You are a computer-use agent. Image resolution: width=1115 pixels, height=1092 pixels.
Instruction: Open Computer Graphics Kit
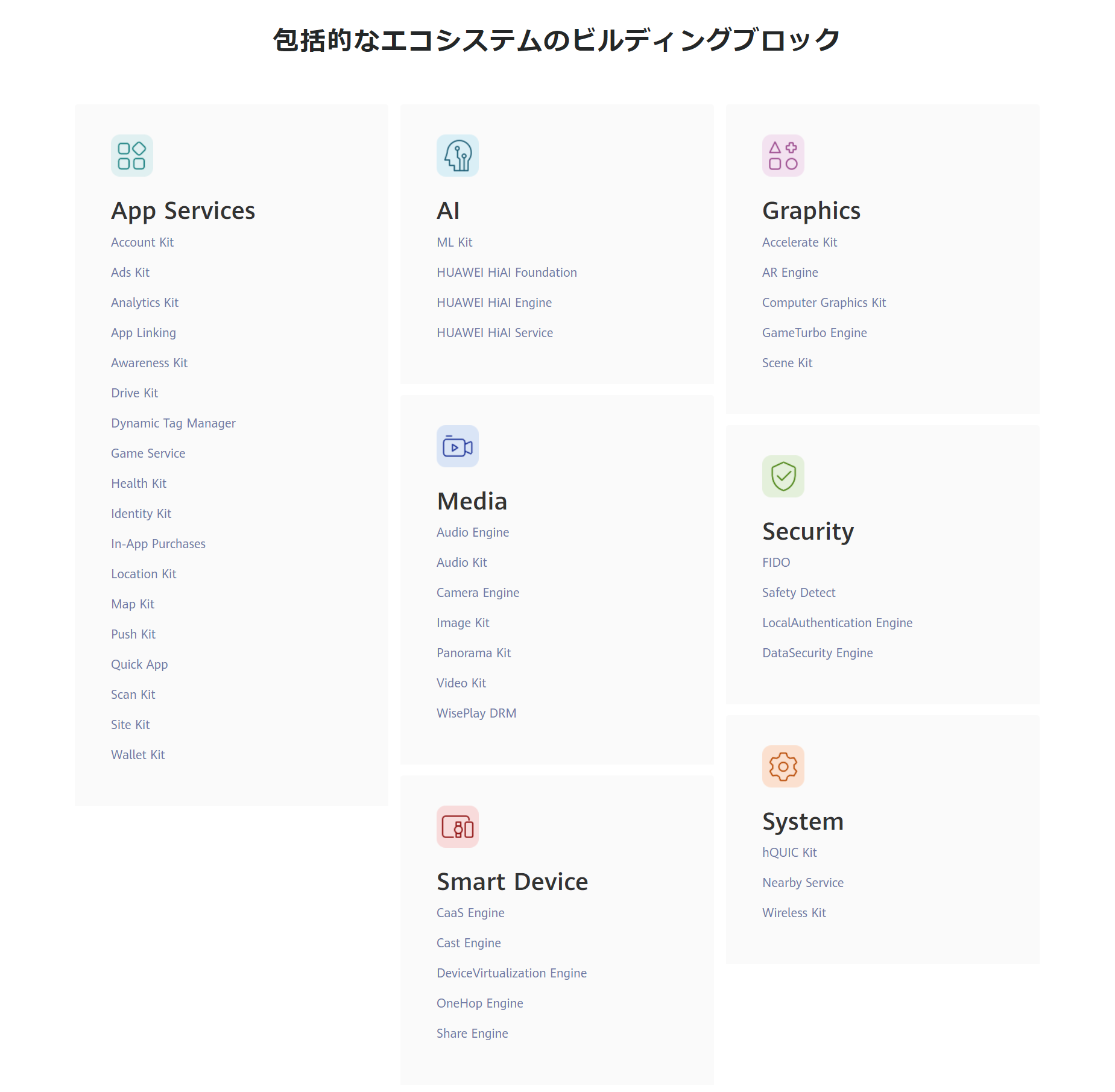[824, 303]
